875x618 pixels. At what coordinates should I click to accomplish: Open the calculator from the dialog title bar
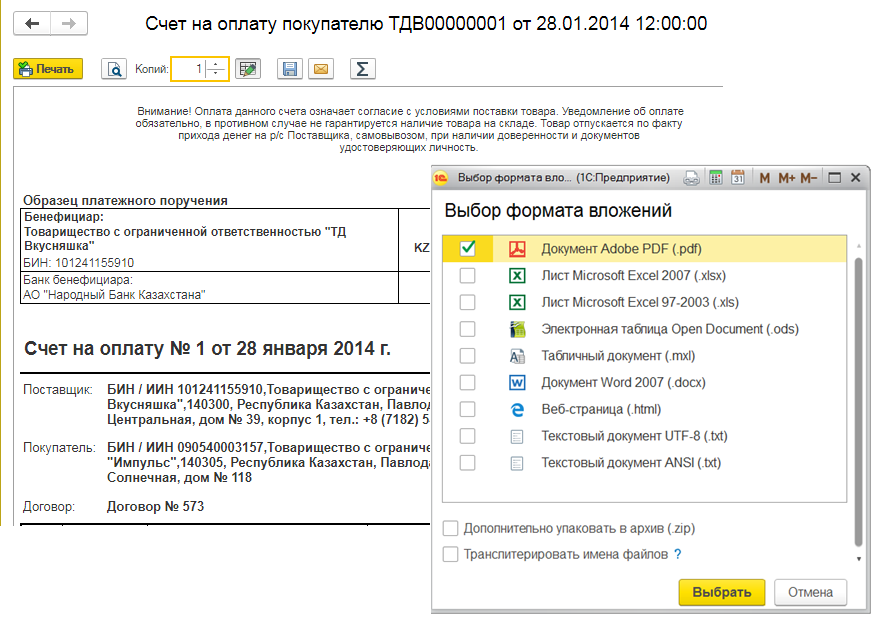click(715, 178)
